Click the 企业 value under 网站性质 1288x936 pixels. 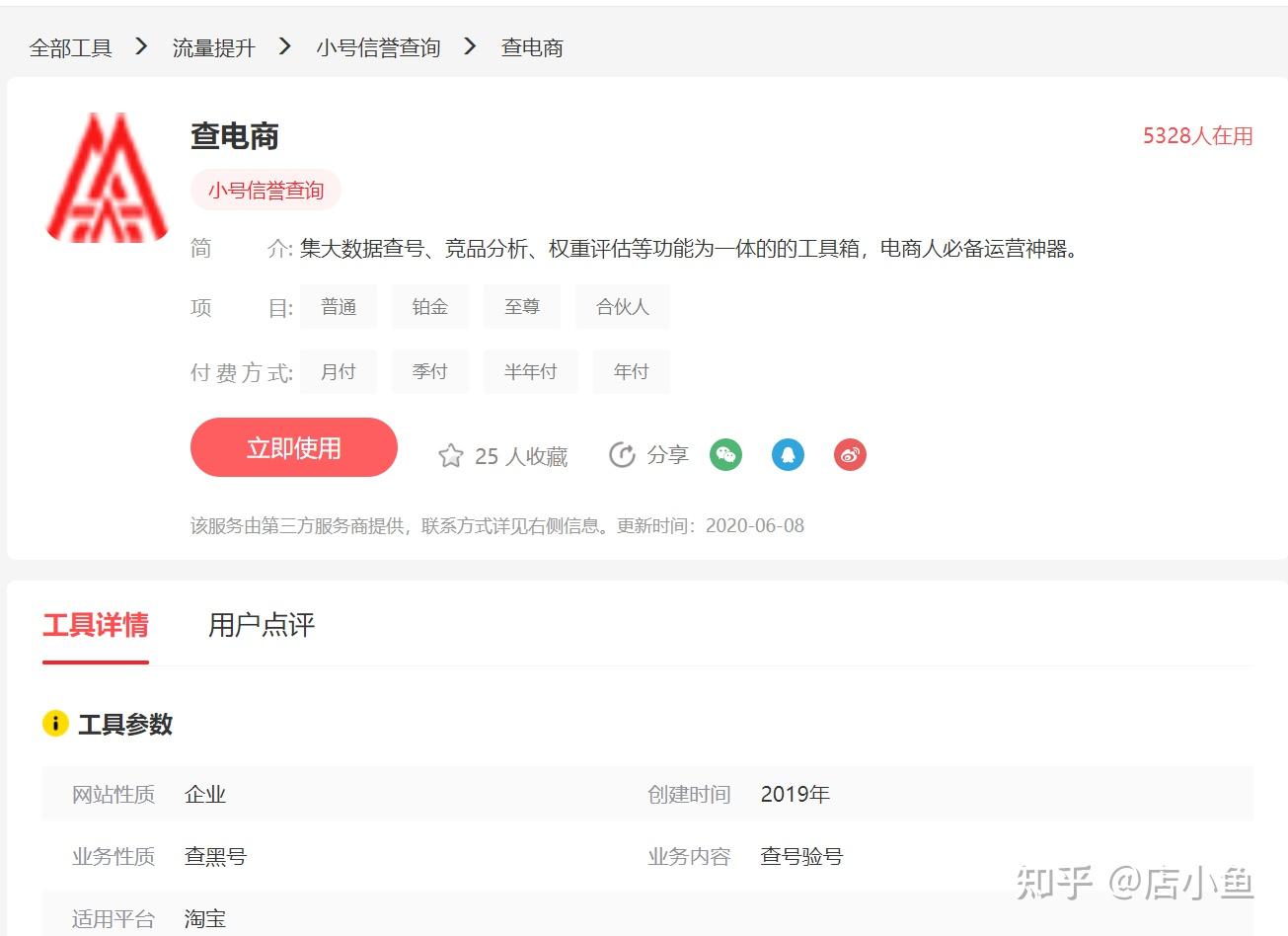coord(205,794)
